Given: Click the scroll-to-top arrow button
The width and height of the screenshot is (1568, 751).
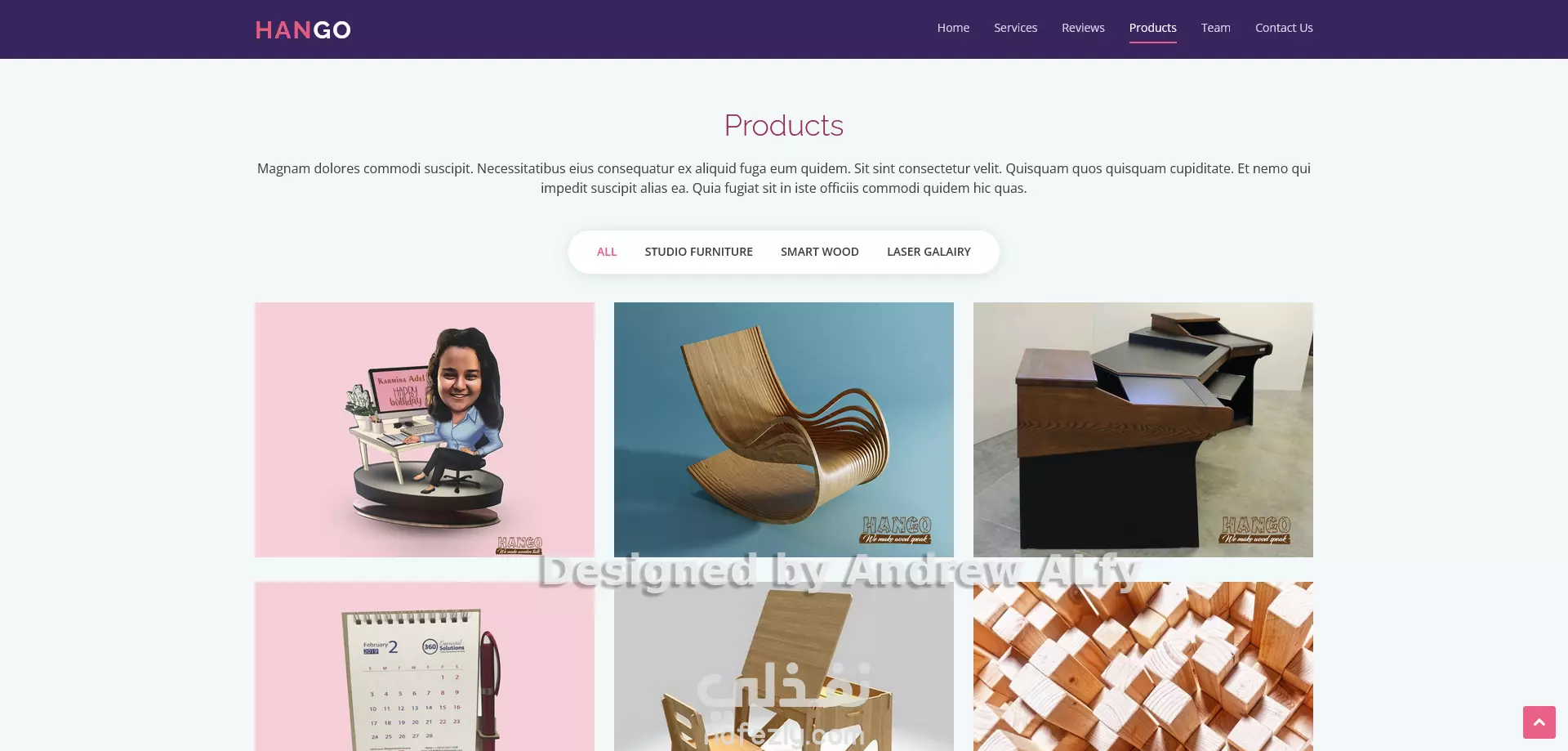Looking at the screenshot, I should point(1539,722).
